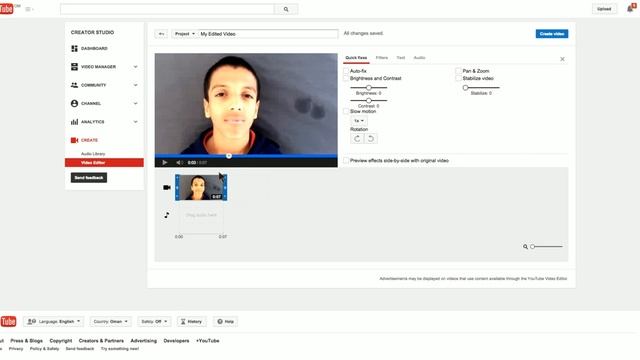
Task: Click the My Edited Video title field
Action: [x=268, y=34]
